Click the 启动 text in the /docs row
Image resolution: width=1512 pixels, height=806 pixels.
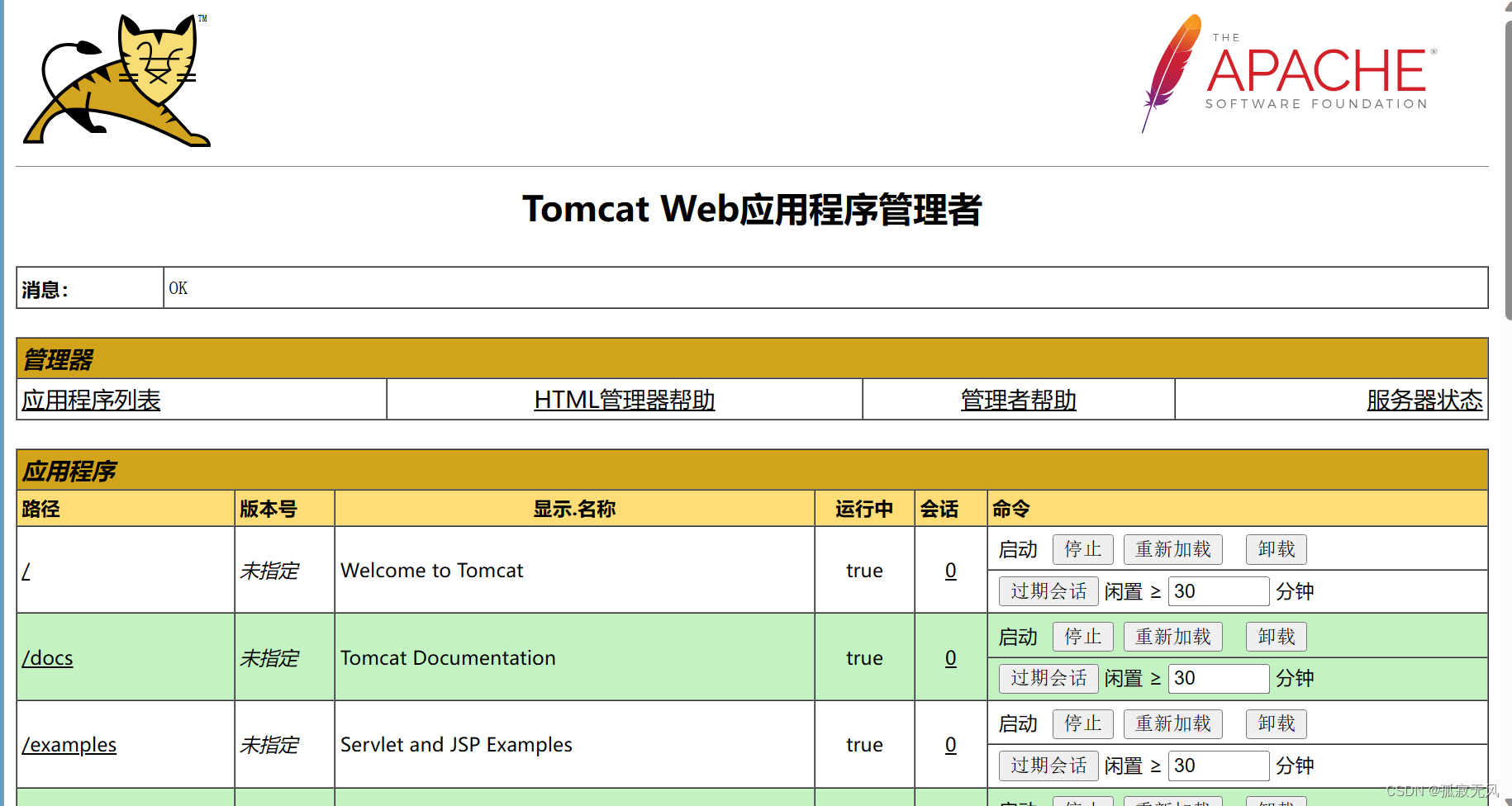(1017, 637)
